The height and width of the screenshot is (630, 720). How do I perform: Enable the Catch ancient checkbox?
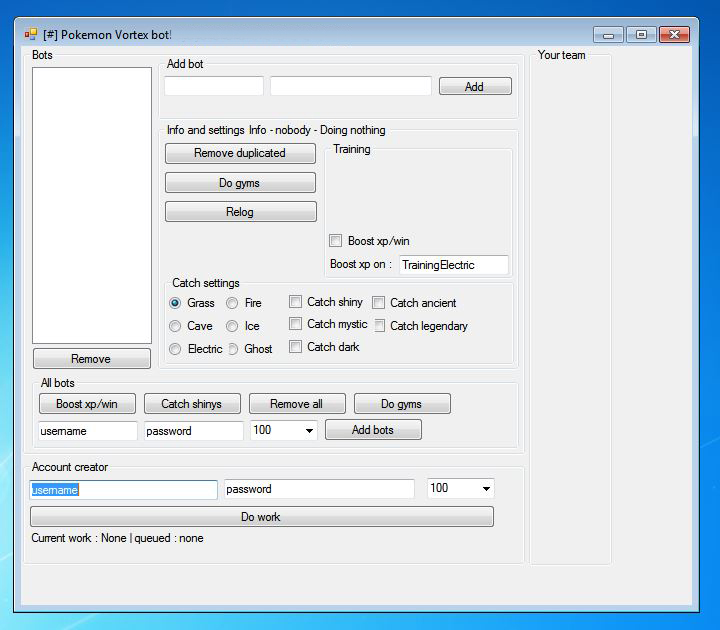click(x=378, y=303)
